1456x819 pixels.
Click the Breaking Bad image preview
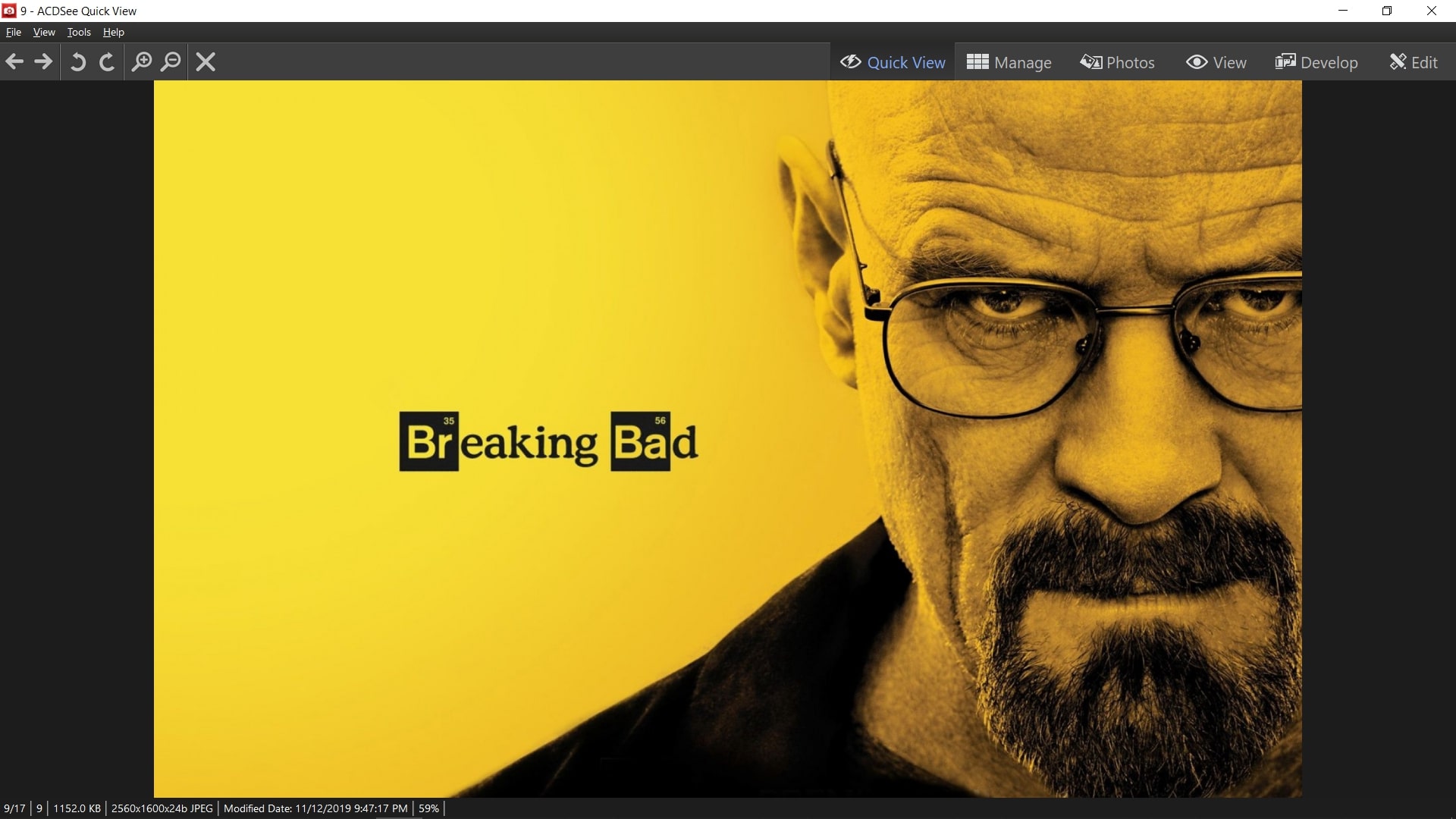[x=728, y=439]
